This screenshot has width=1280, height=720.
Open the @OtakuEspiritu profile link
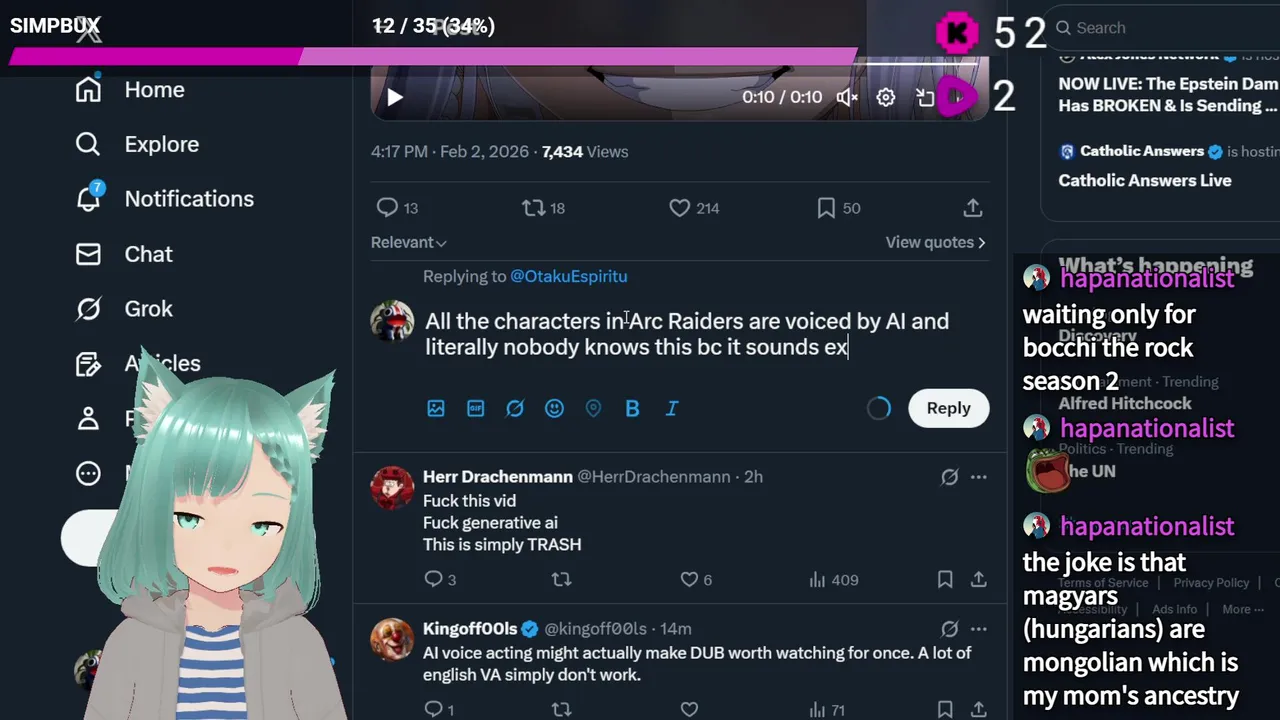569,276
